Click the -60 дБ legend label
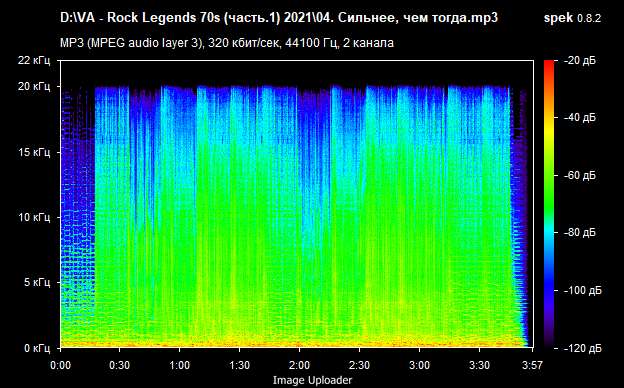624x388 pixels. coord(580,175)
